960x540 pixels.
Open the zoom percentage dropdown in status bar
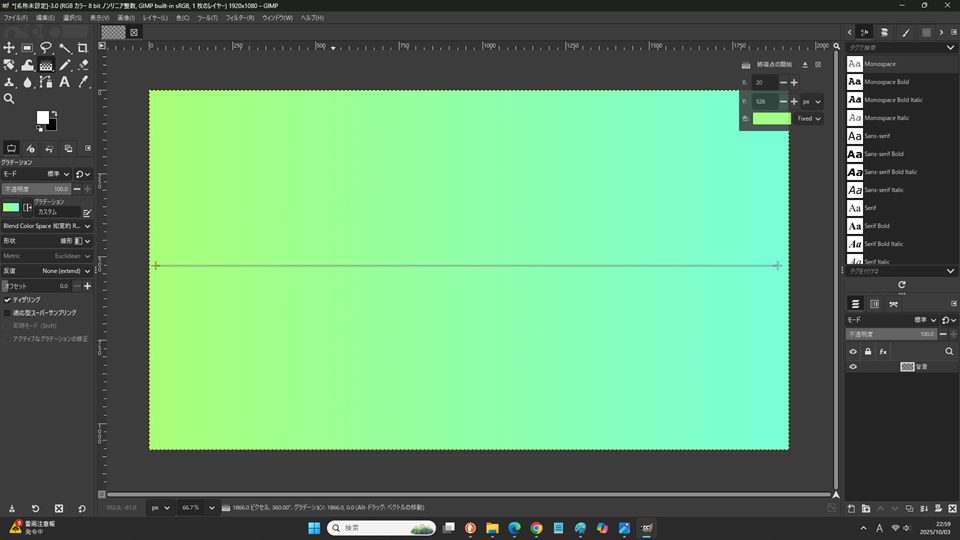(211, 508)
